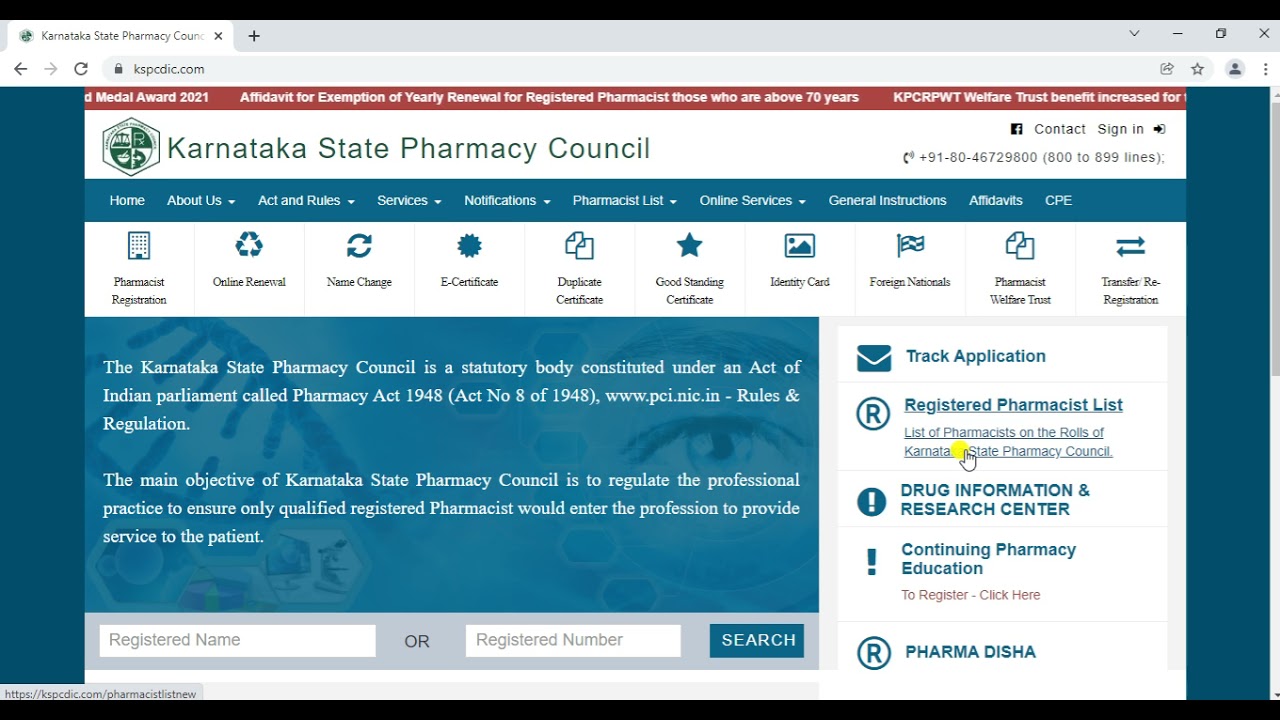Click the Drug Information exclamation circle icon
The image size is (1280, 720).
point(872,502)
